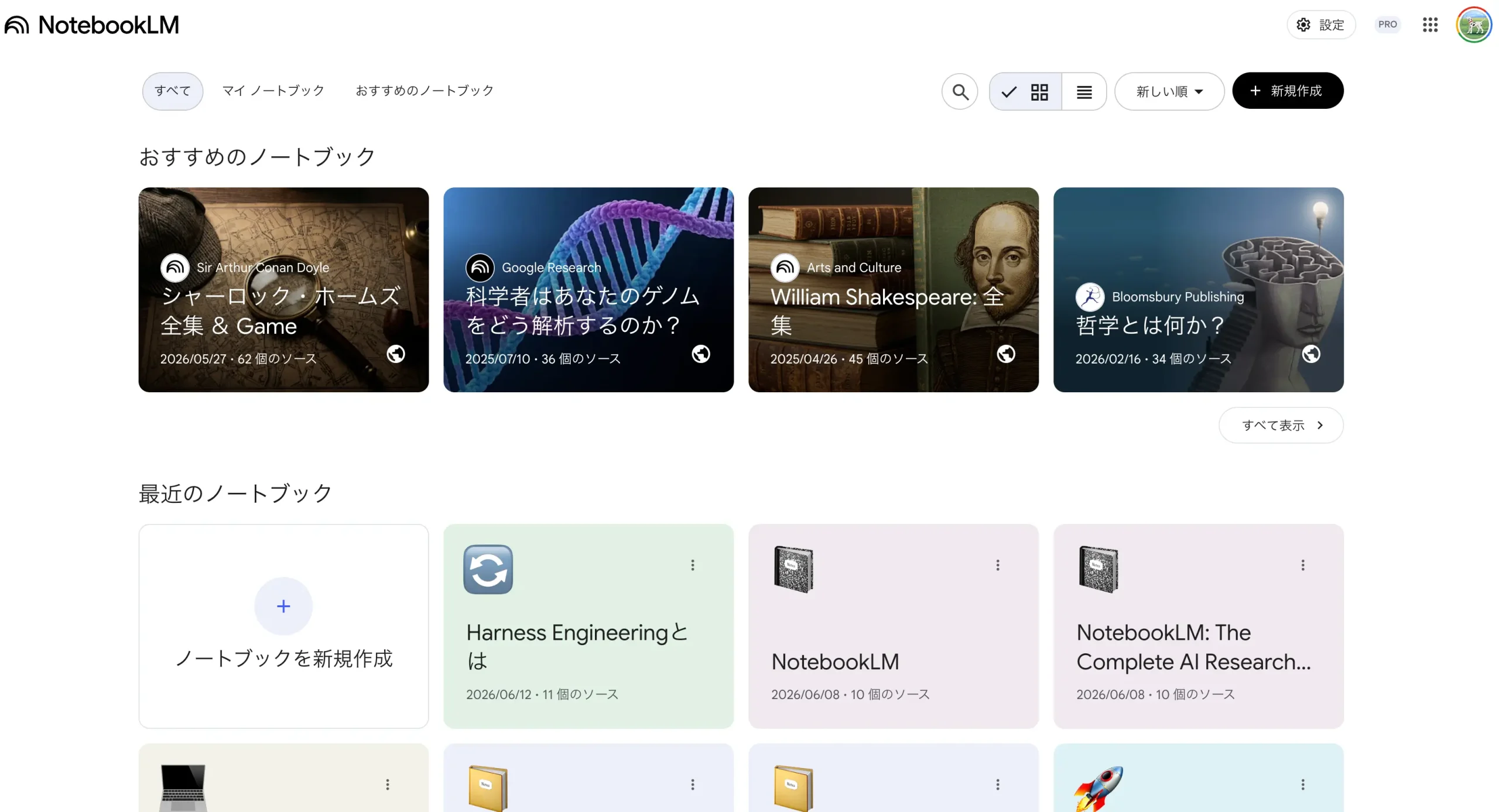Click the plus icon to create notebook

[283, 606]
